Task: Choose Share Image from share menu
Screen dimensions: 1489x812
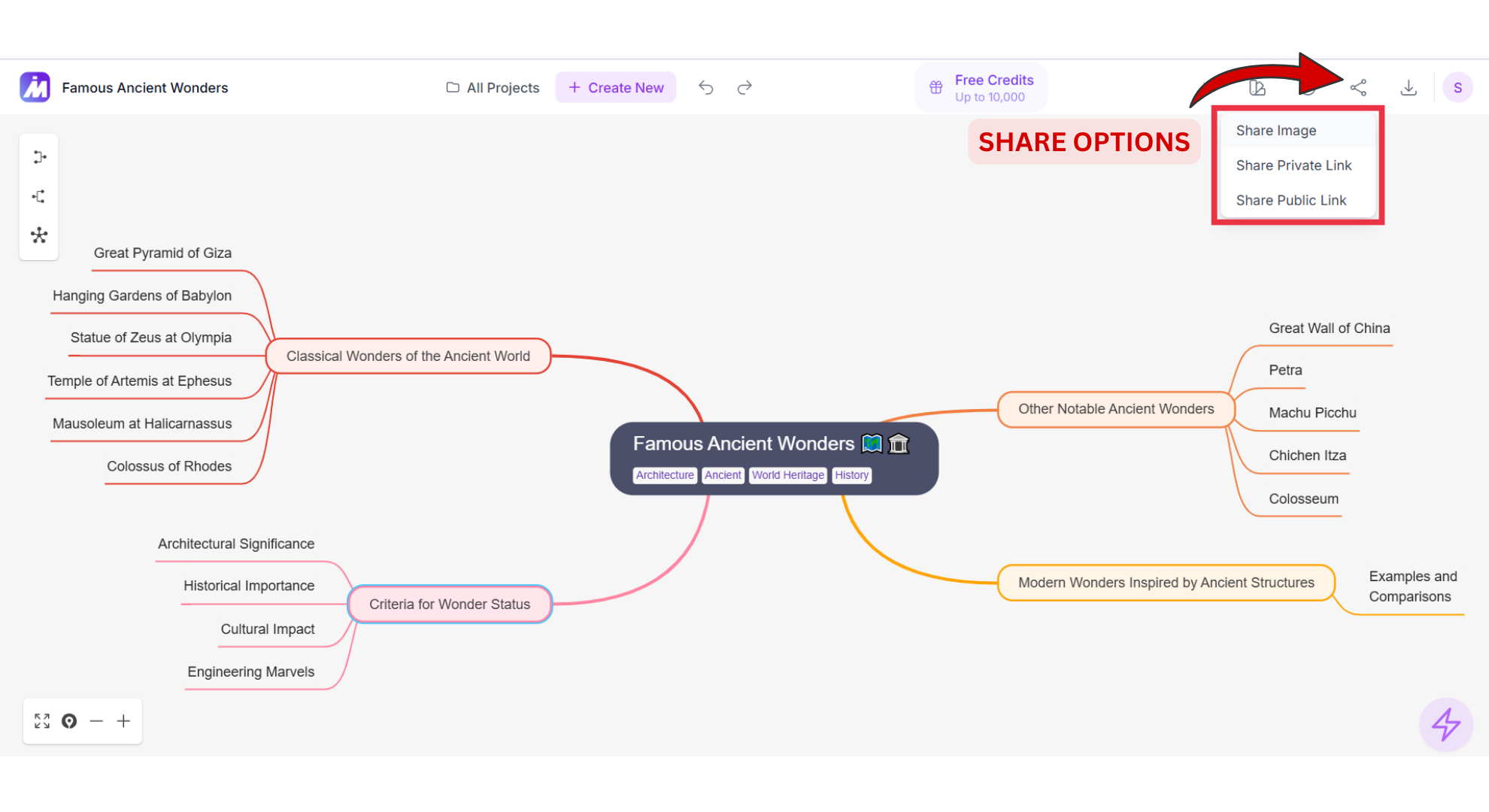Action: (x=1276, y=131)
